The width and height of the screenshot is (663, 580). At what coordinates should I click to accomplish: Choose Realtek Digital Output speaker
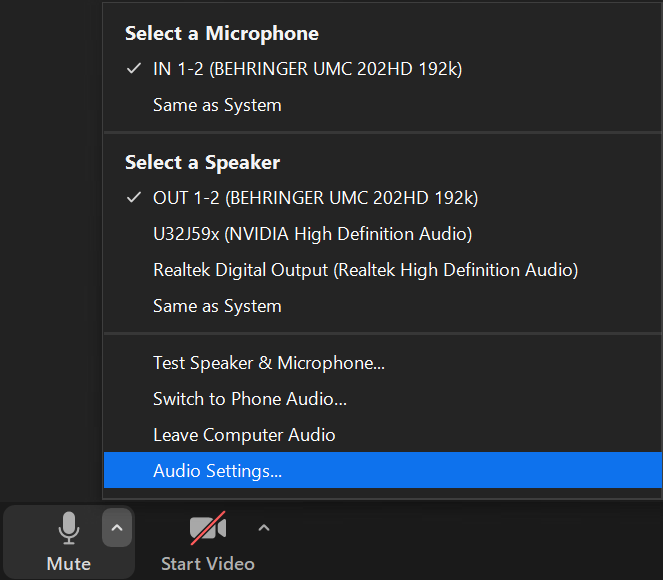coord(365,270)
